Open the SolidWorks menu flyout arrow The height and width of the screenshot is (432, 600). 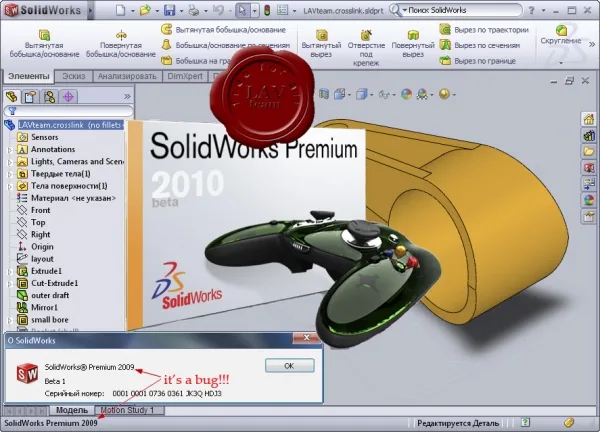click(x=90, y=10)
